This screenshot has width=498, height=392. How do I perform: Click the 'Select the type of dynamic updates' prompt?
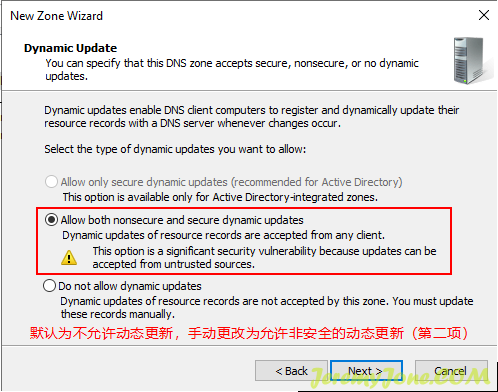click(x=175, y=149)
